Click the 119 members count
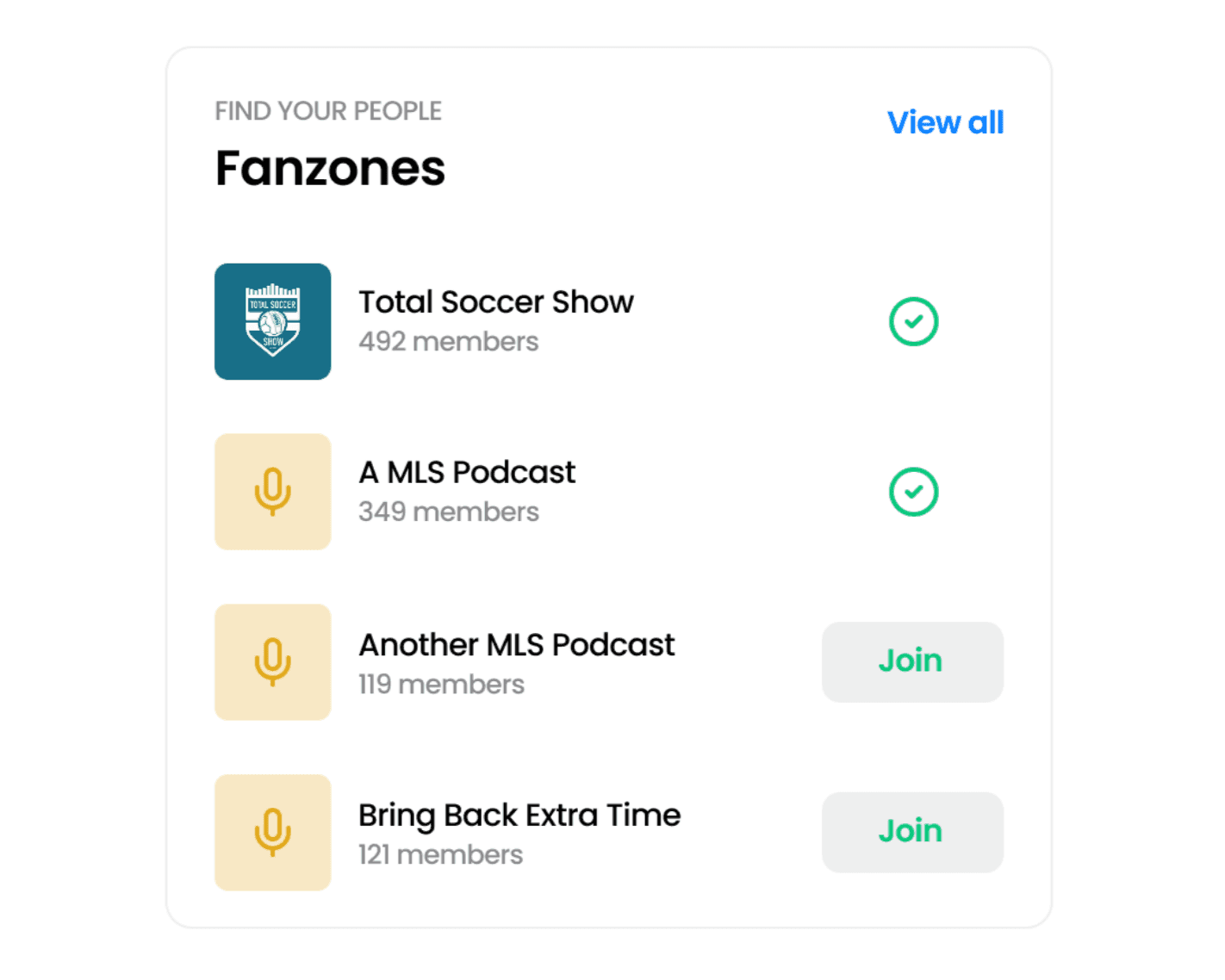 click(441, 685)
